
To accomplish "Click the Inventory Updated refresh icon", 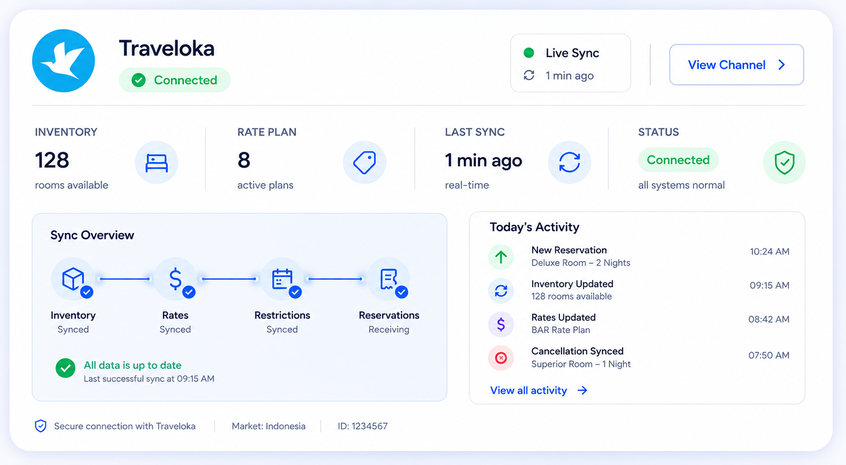I will [501, 291].
